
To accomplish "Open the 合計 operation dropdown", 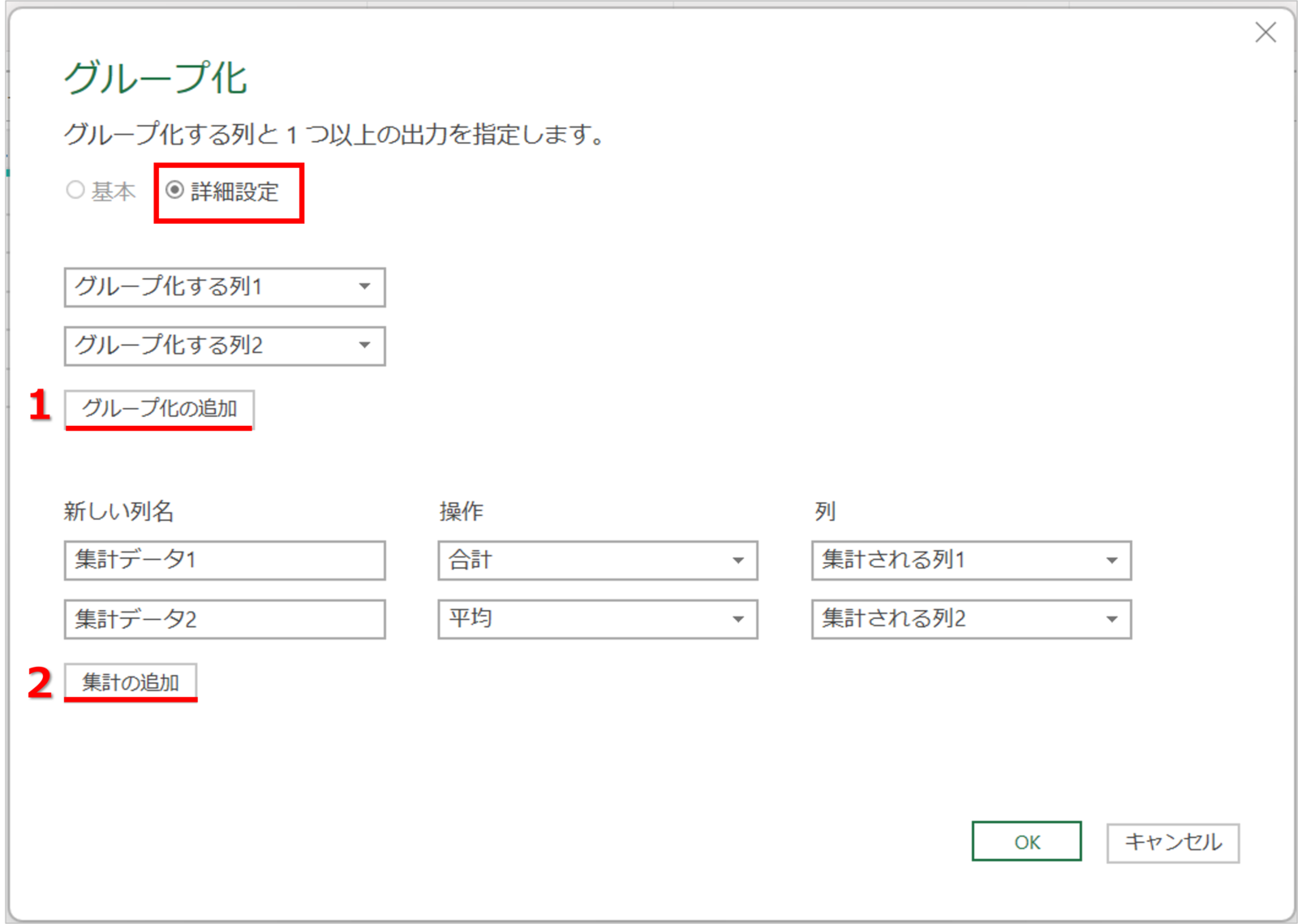I will (x=598, y=560).
